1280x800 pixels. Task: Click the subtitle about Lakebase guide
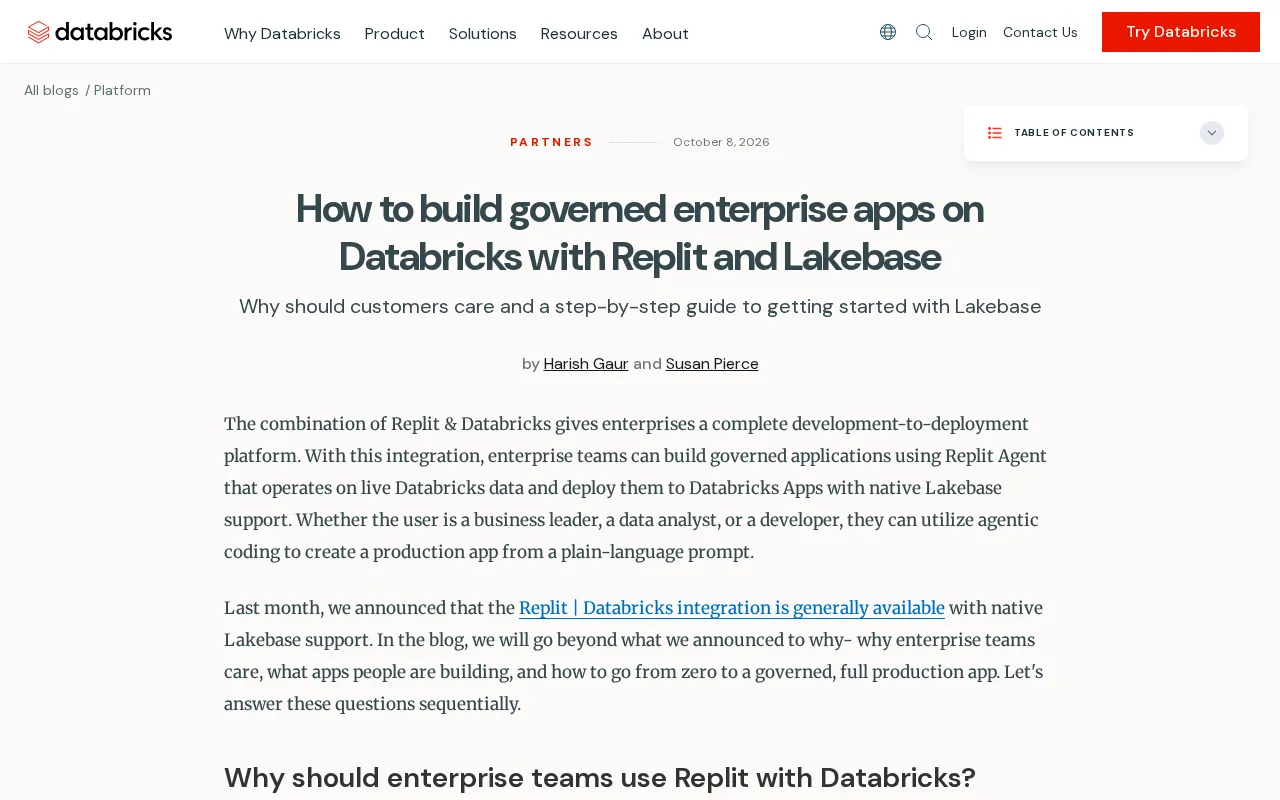(640, 306)
